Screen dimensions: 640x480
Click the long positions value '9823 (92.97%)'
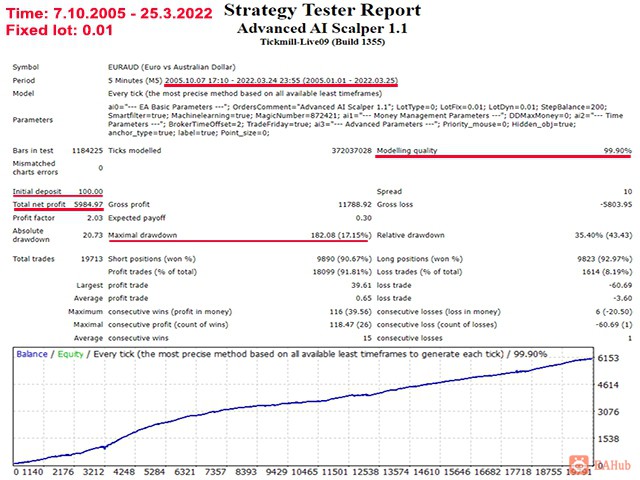(x=604, y=259)
